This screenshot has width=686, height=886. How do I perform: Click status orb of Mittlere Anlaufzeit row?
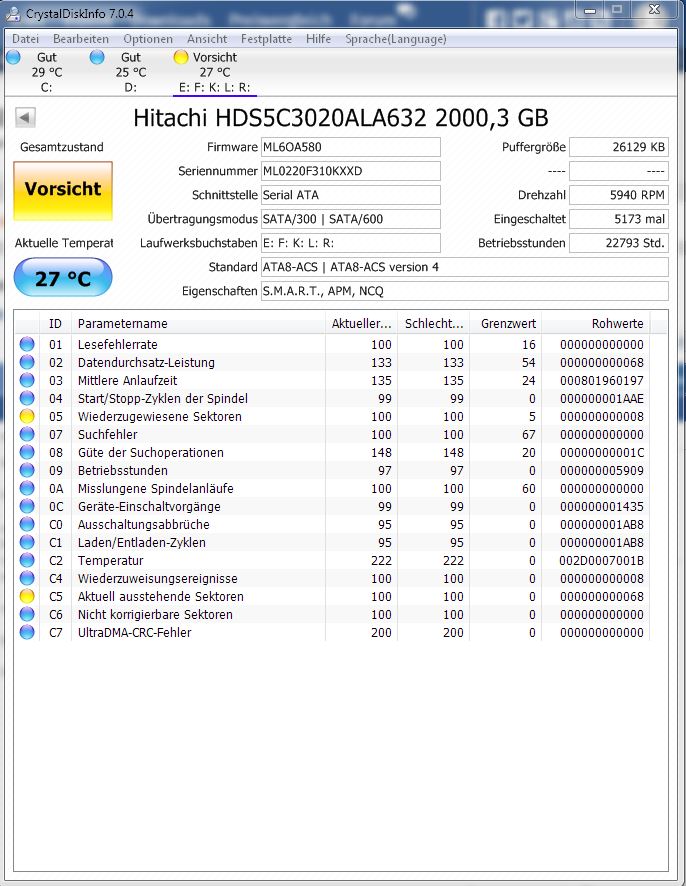click(x=27, y=380)
